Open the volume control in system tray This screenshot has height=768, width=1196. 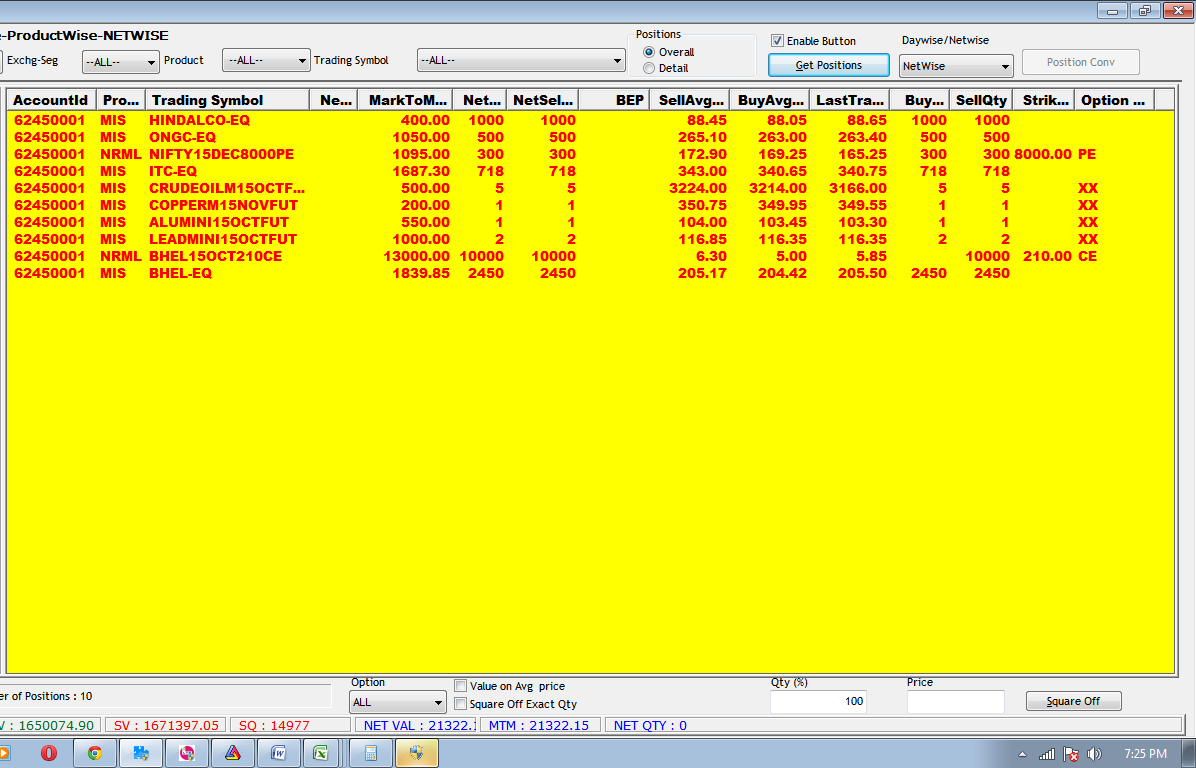click(1095, 754)
